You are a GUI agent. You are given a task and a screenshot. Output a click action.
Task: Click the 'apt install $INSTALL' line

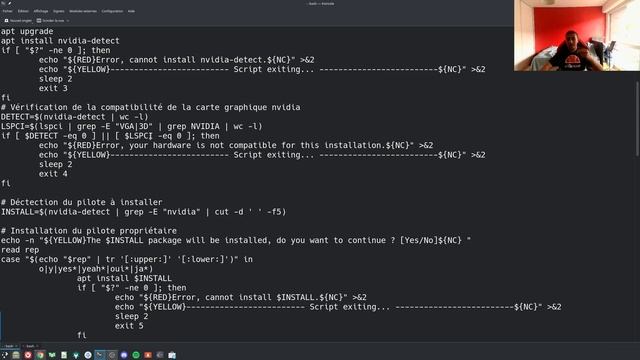pos(124,278)
